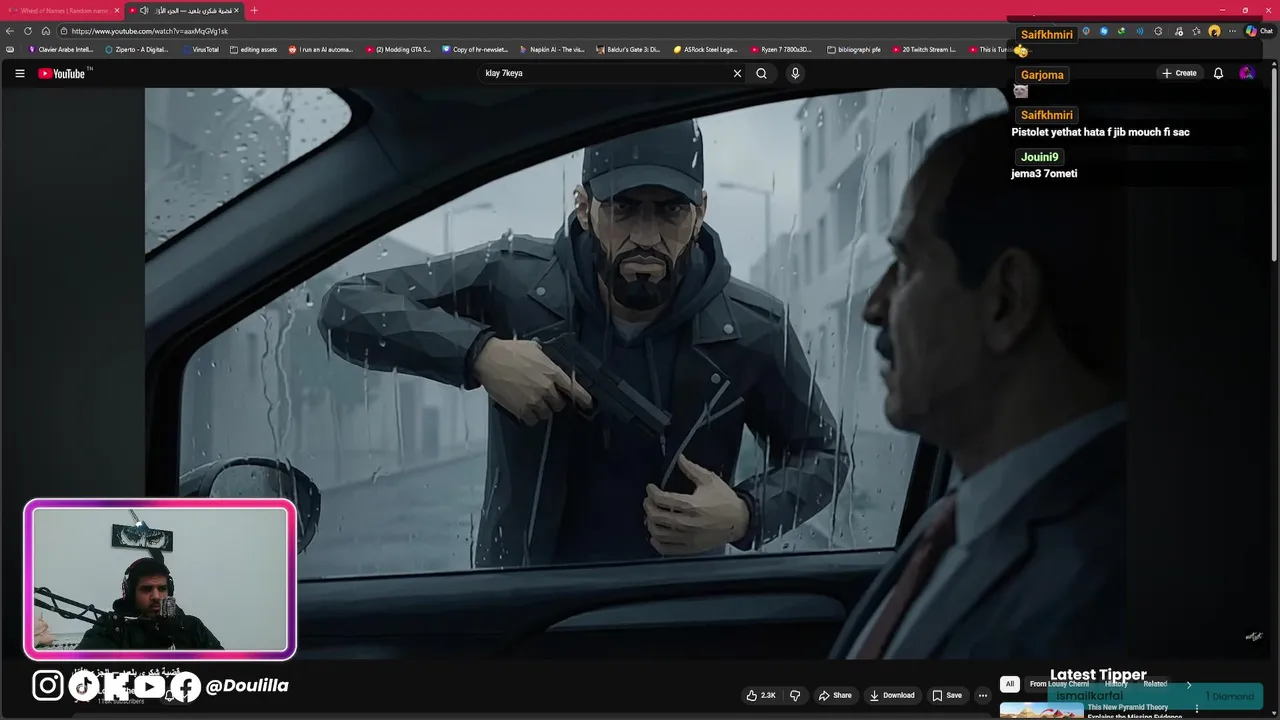
Task: Click the YouTube search magnifier button
Action: coord(761,73)
